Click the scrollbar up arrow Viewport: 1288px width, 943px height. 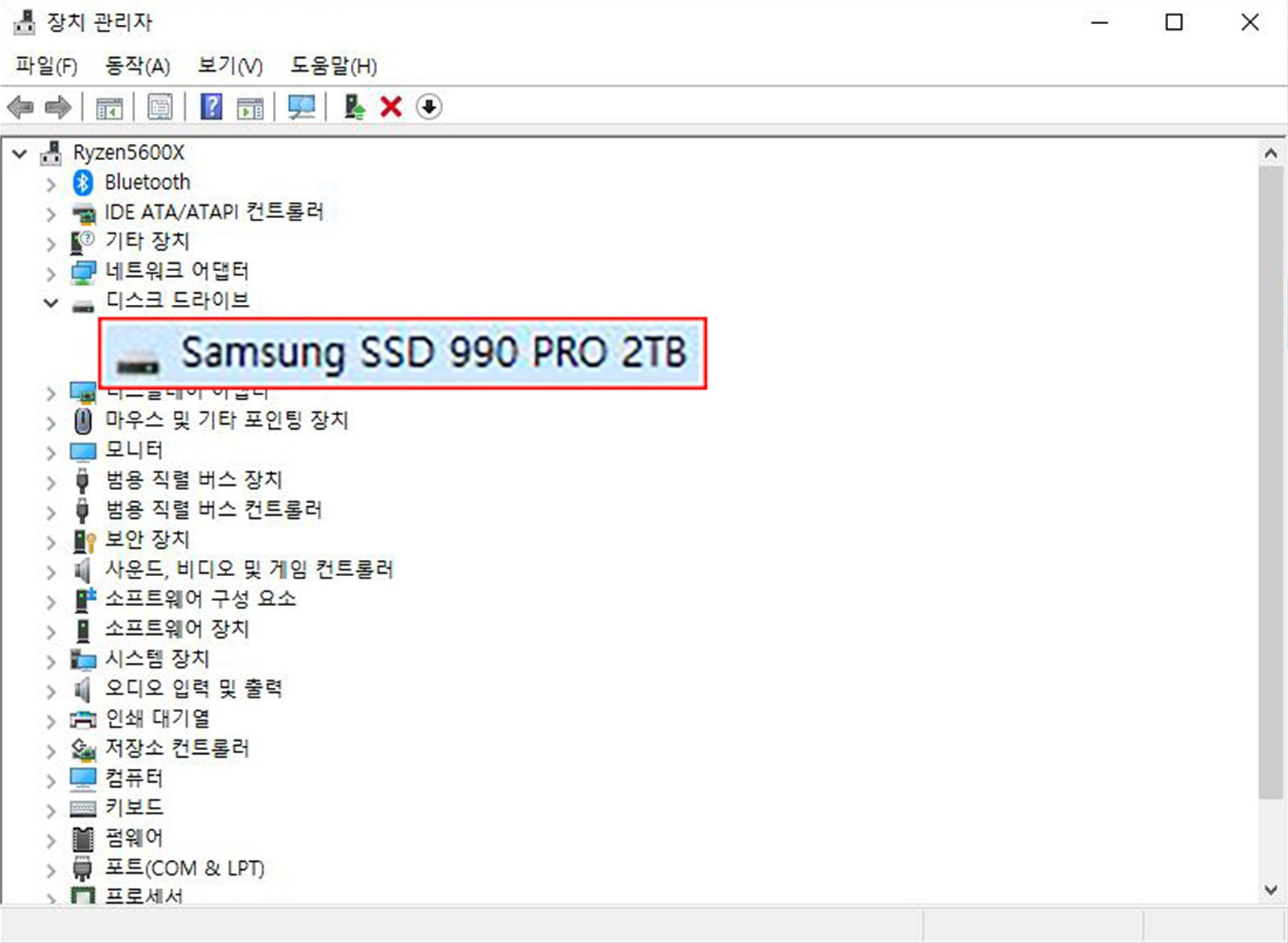1271,153
